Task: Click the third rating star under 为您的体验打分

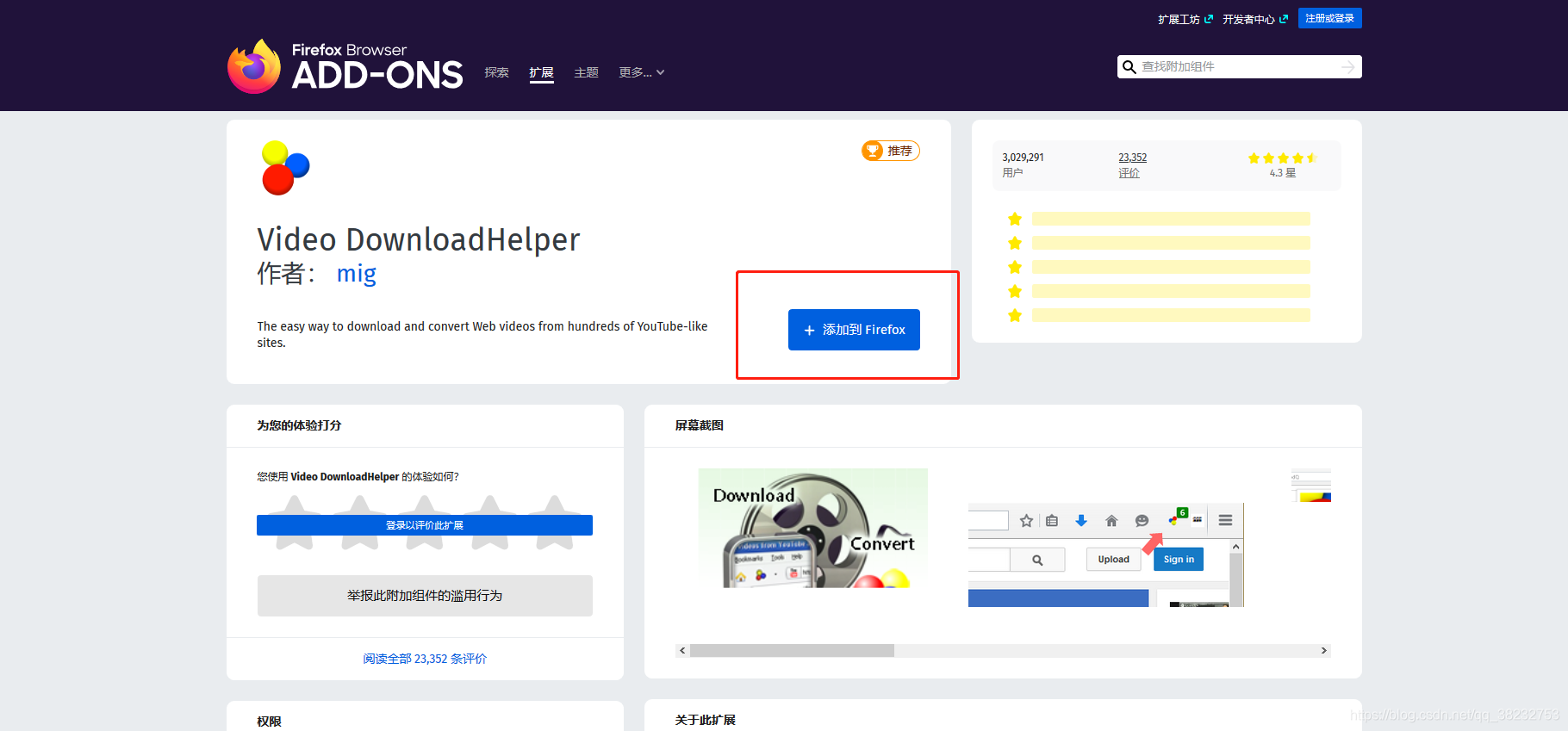Action: tap(425, 523)
